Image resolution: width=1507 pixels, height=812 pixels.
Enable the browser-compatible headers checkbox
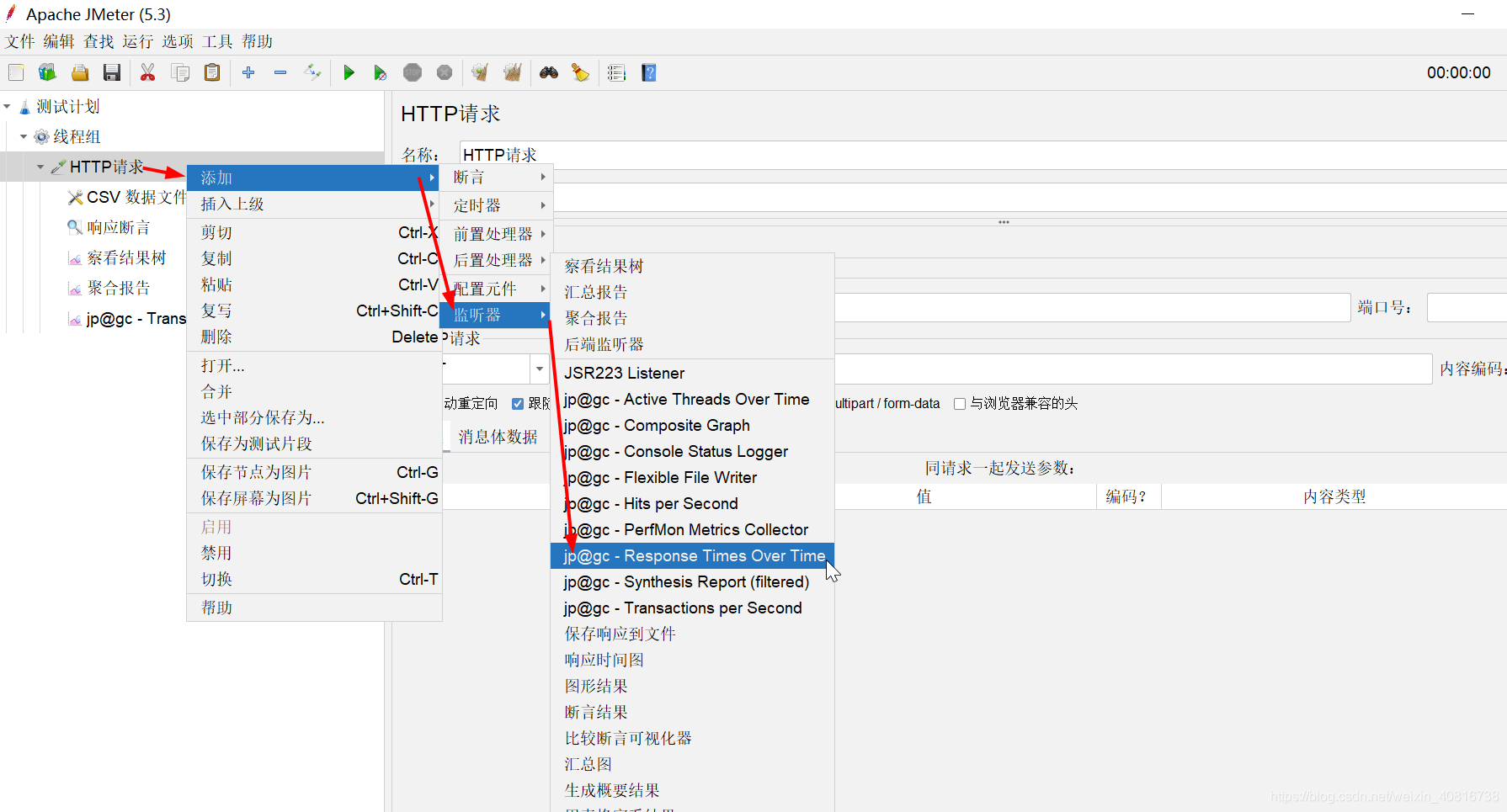pos(959,404)
